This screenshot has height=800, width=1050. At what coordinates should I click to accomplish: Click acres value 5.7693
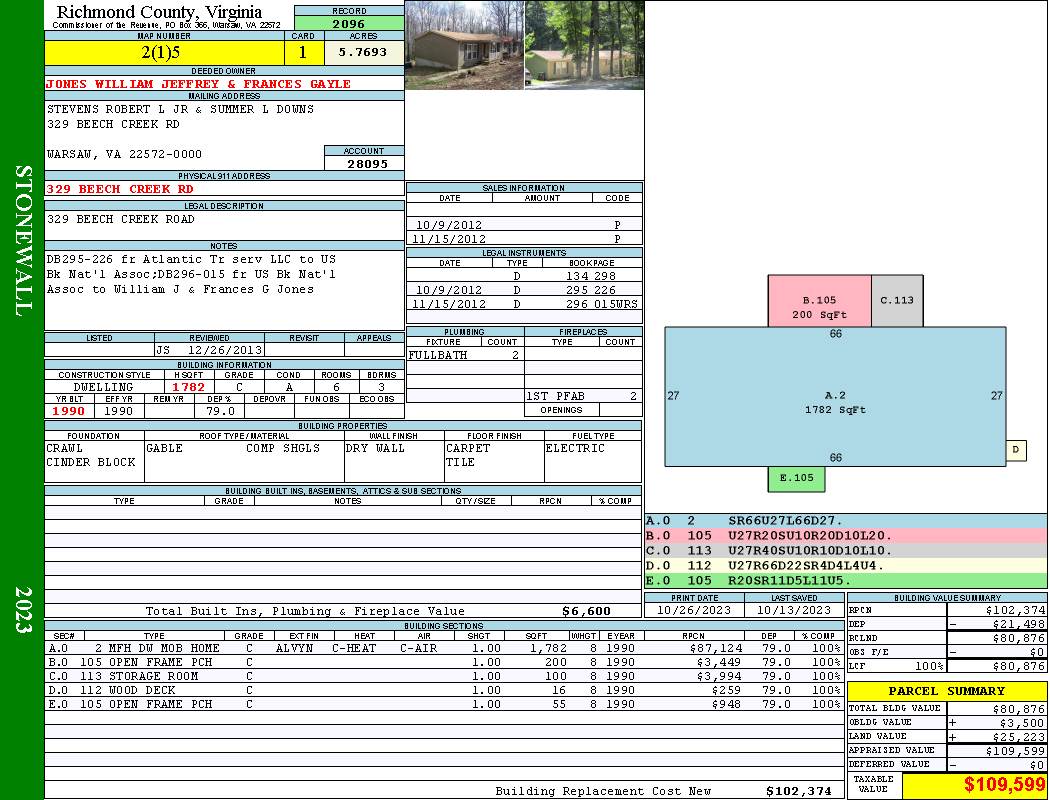[363, 52]
